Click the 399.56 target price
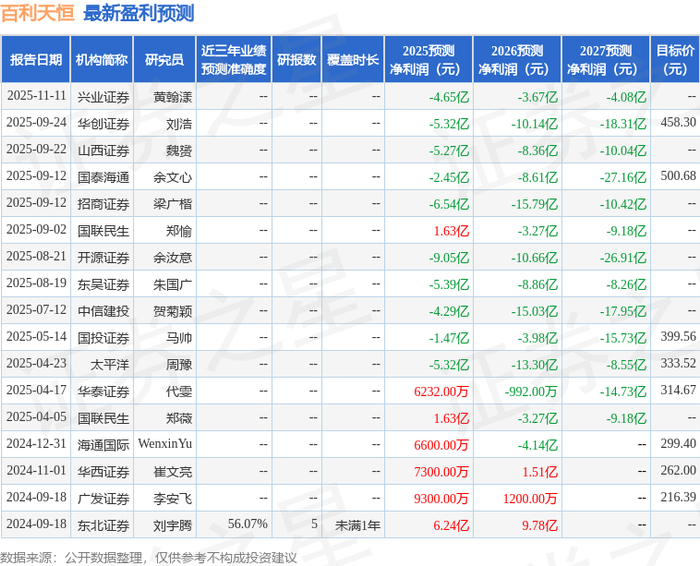This screenshot has height=566, width=700. 678,337
